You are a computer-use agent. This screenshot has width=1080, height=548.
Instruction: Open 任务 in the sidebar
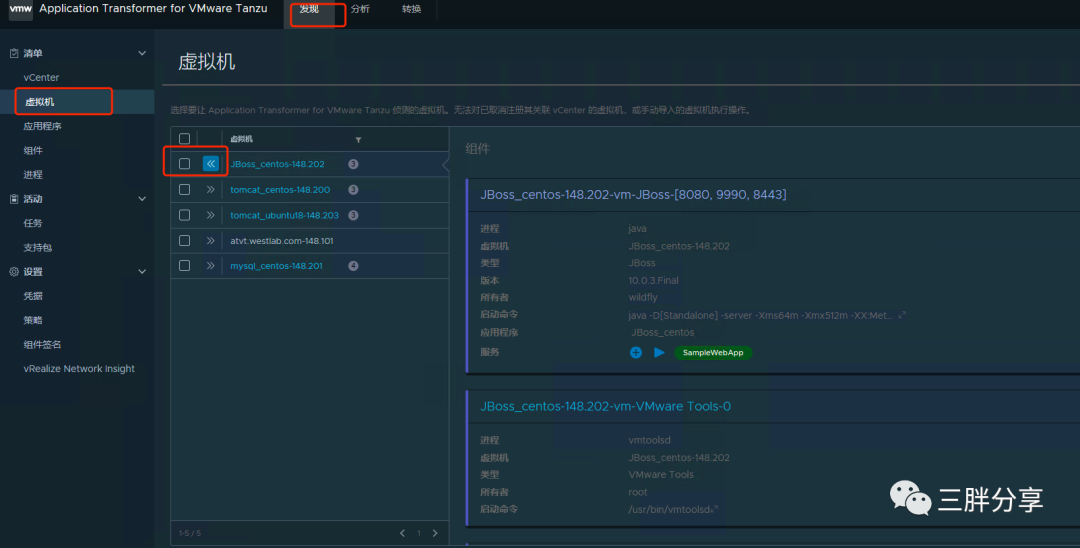click(x=33, y=223)
